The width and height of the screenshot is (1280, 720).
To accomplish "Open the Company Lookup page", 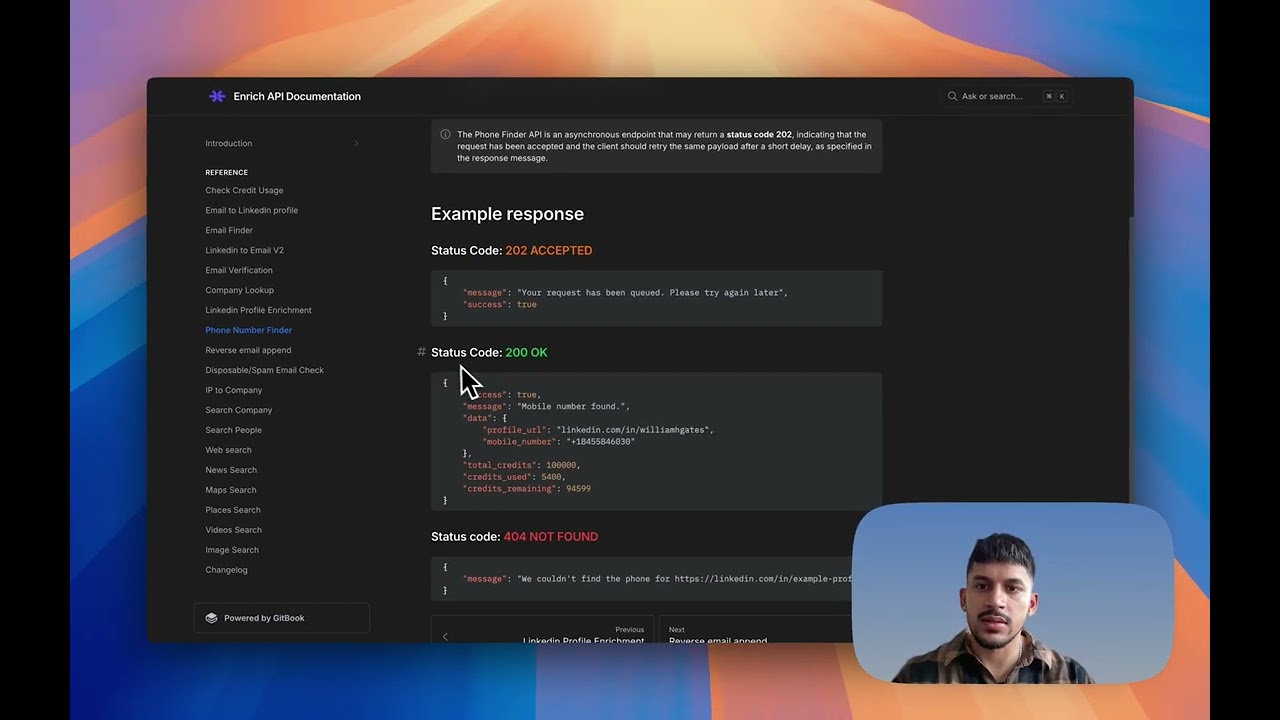I will coord(239,290).
